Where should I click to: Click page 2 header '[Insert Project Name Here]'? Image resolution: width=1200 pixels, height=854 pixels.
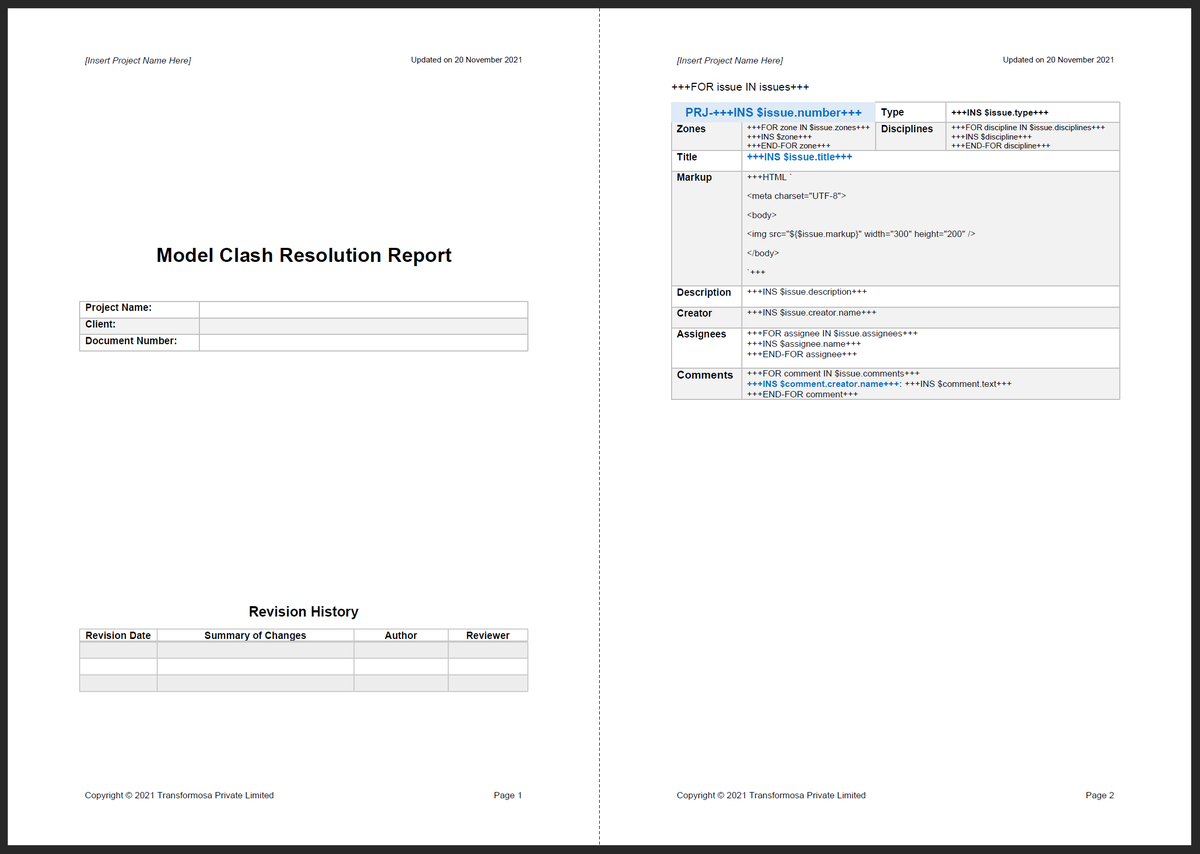tap(730, 61)
